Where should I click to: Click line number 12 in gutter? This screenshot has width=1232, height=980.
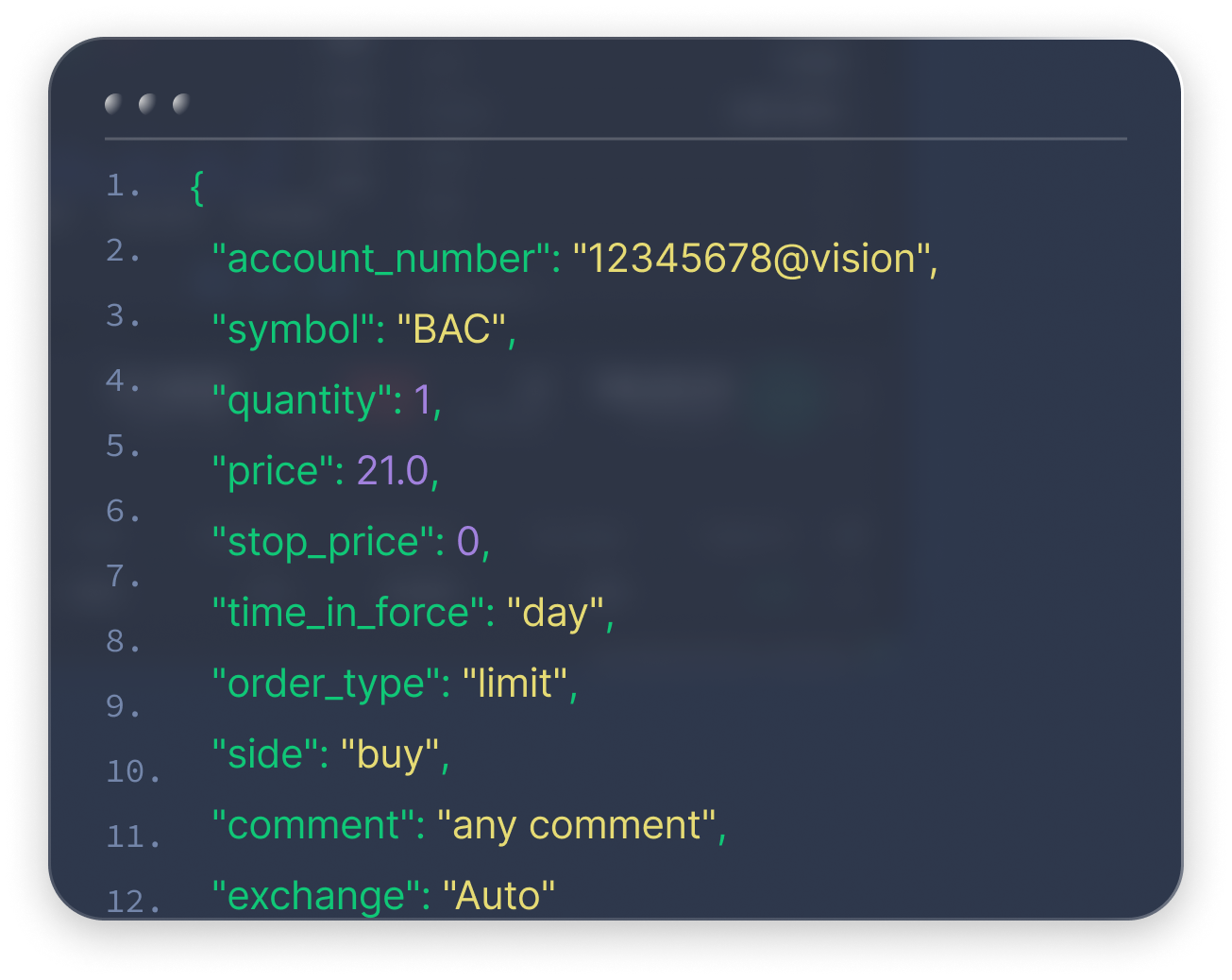click(132, 902)
